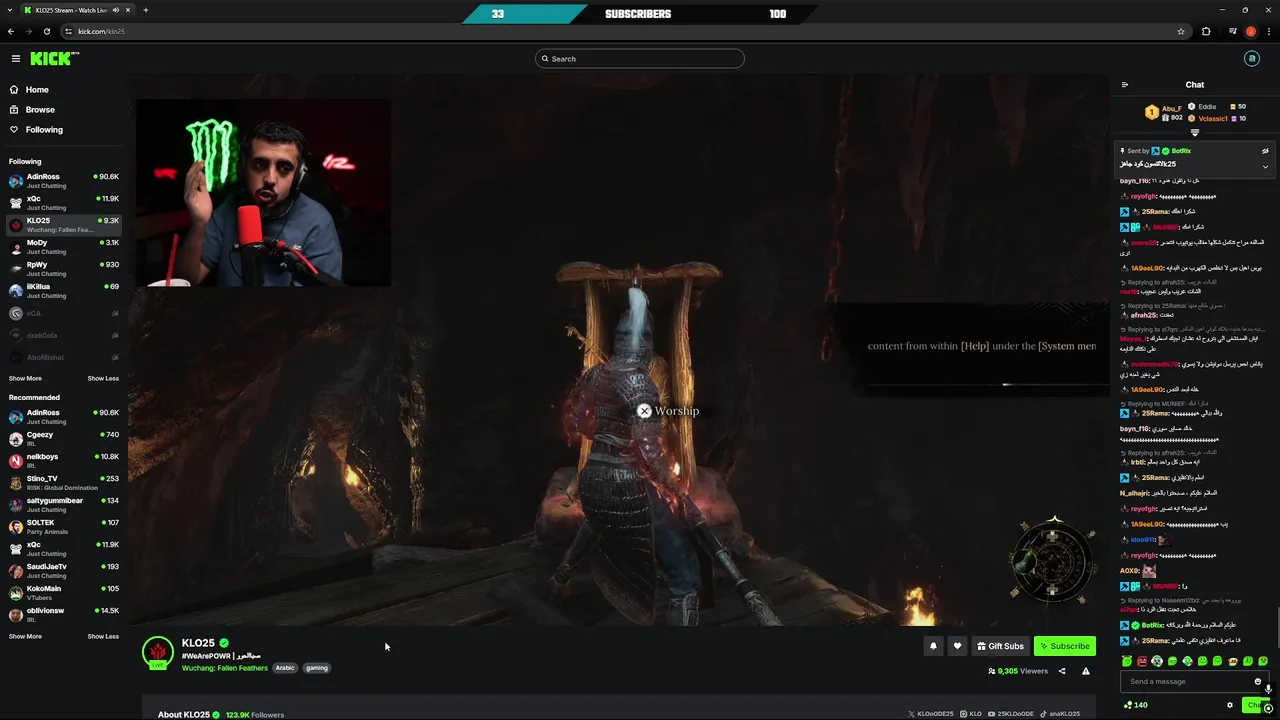
Task: Open RpWy channel in sidebar
Action: (64, 269)
